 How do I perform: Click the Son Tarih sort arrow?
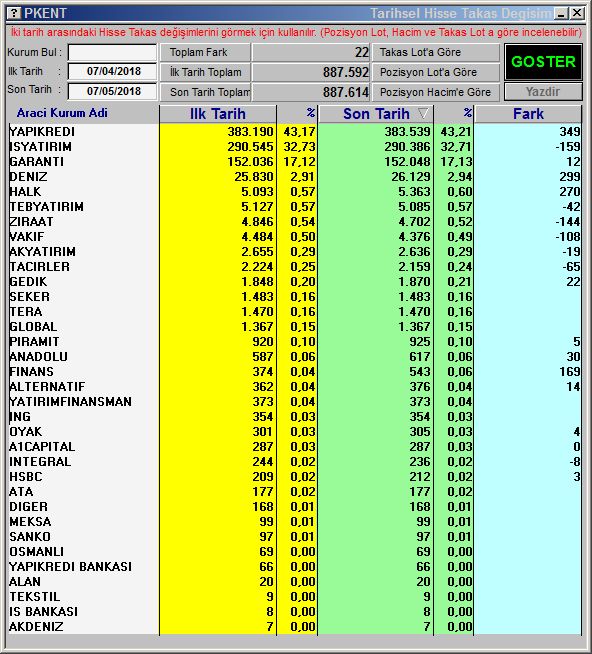tap(423, 113)
